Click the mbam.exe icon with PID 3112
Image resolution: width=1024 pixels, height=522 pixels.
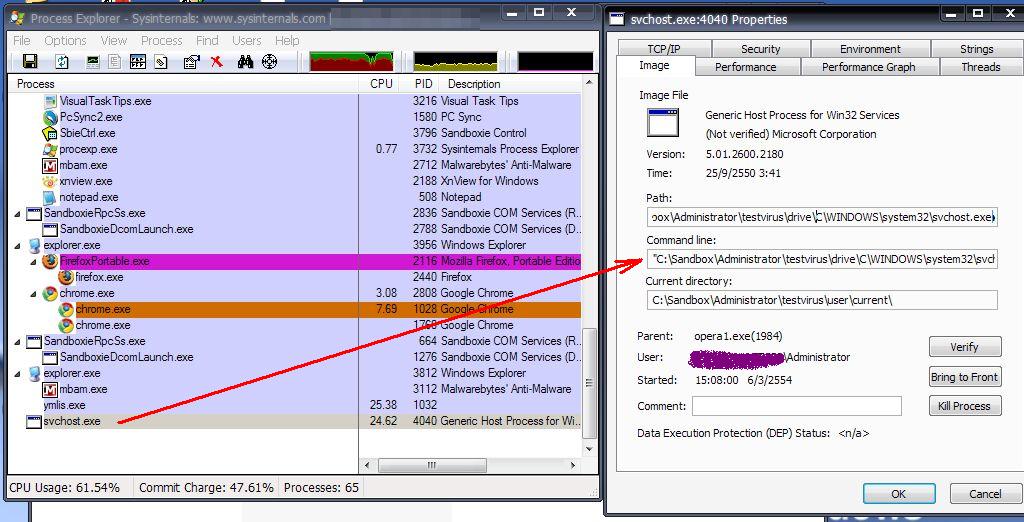tap(50, 389)
